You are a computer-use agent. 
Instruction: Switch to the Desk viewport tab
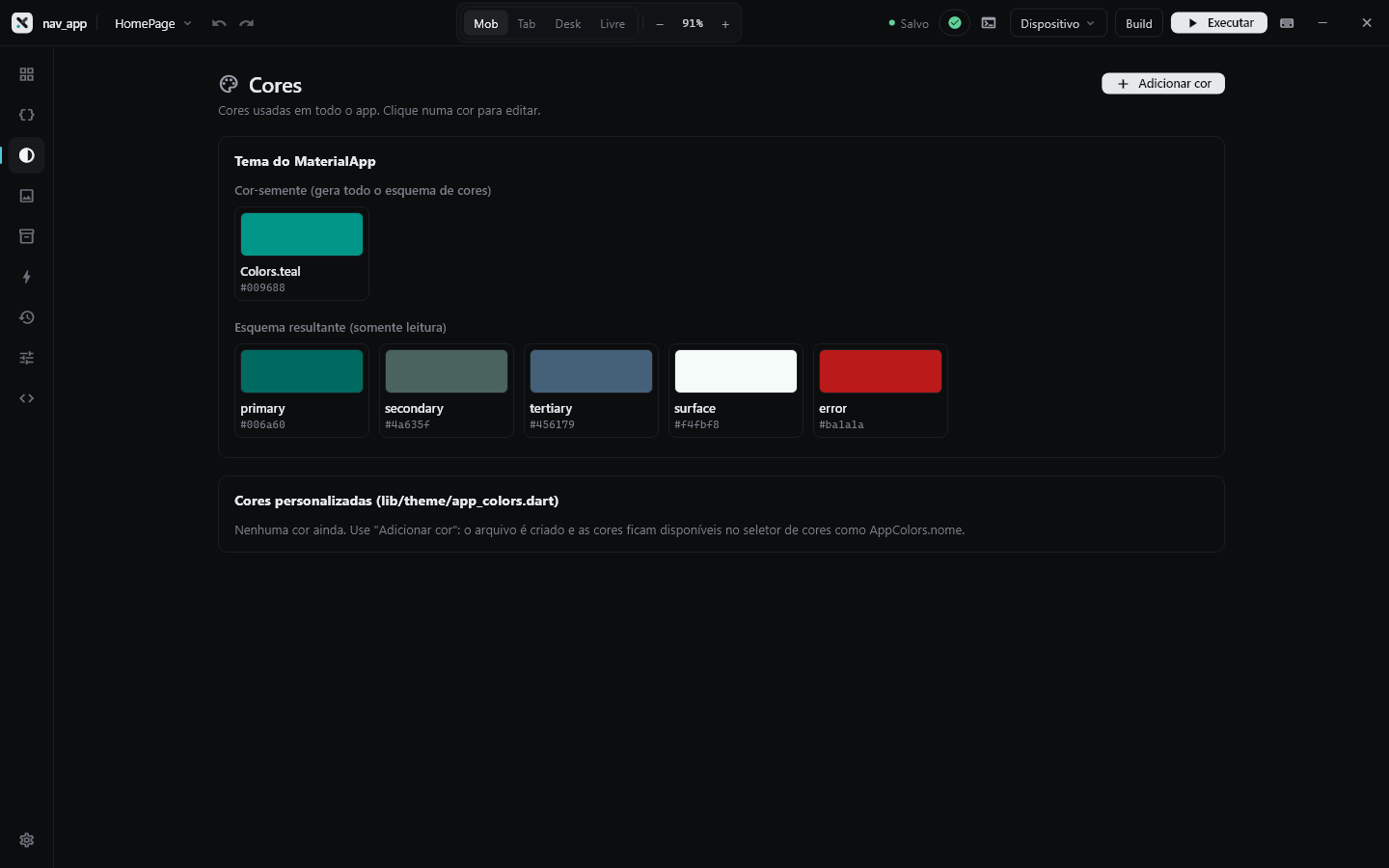(568, 23)
